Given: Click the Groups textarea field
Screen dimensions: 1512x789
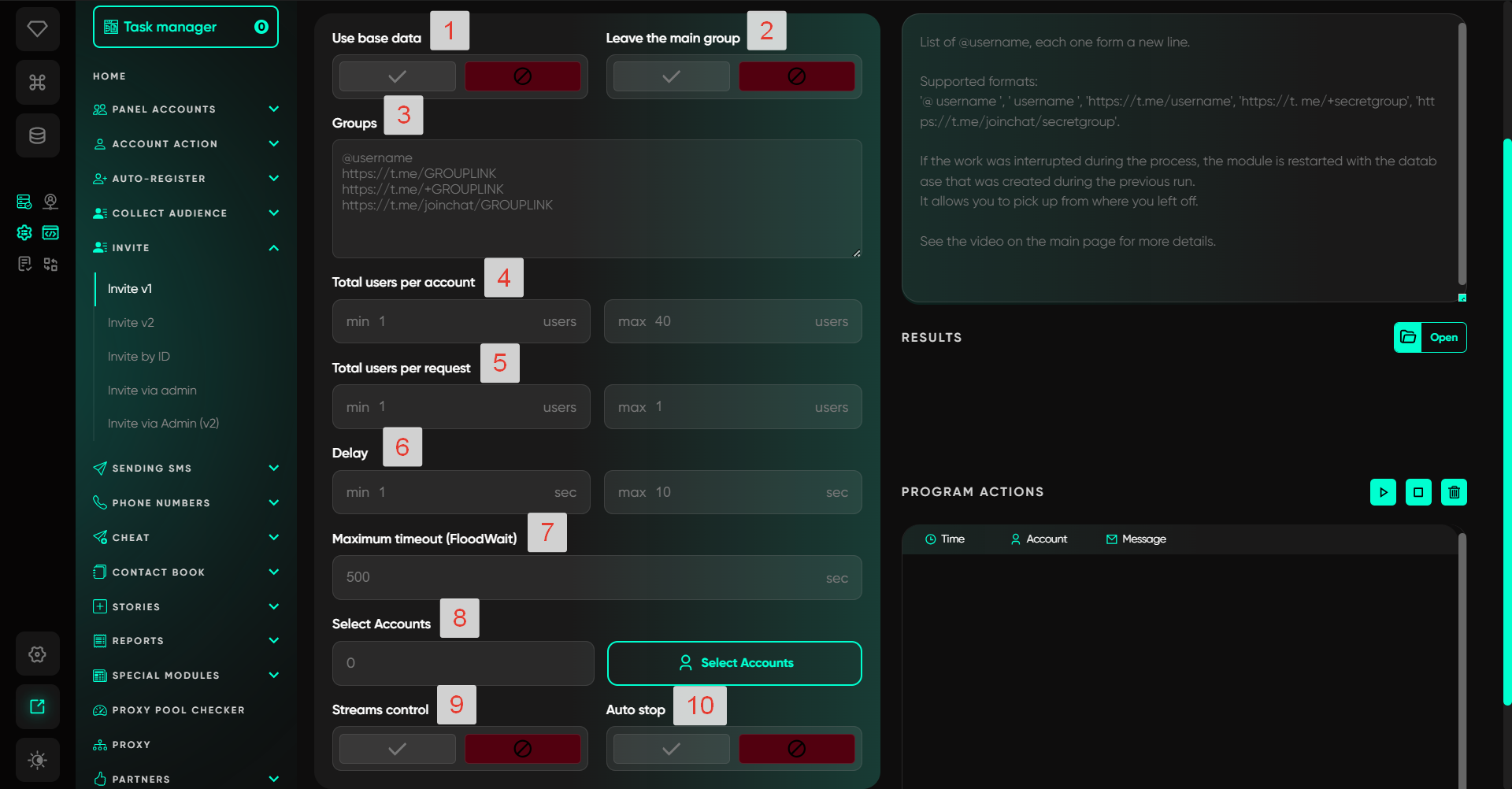Looking at the screenshot, I should [x=597, y=199].
